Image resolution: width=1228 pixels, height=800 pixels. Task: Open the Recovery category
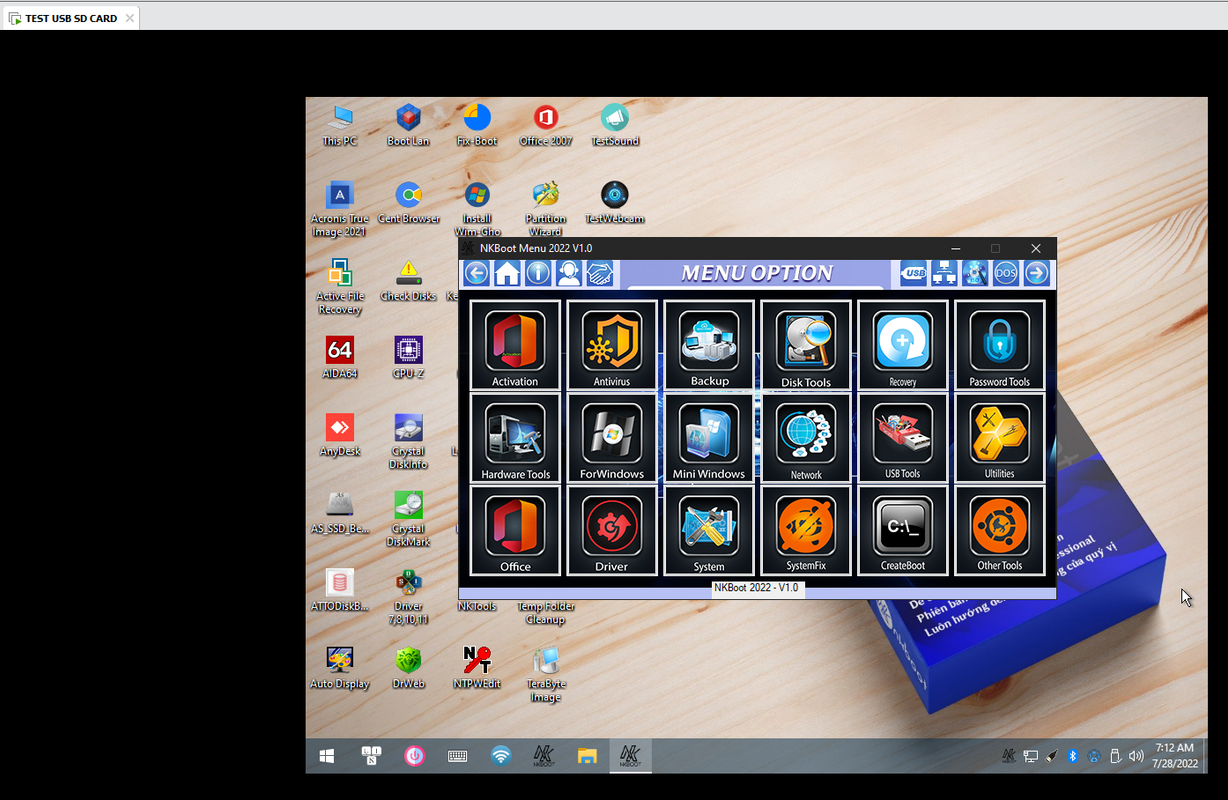point(903,345)
